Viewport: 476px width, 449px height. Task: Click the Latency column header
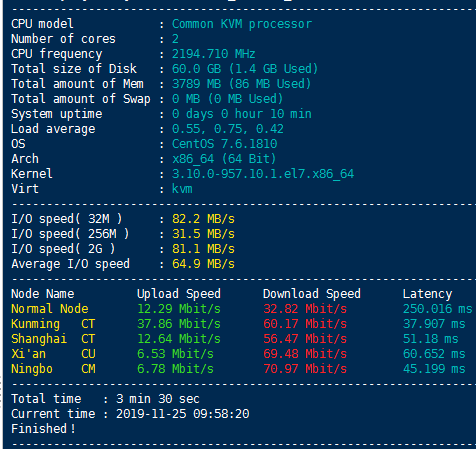click(x=427, y=294)
